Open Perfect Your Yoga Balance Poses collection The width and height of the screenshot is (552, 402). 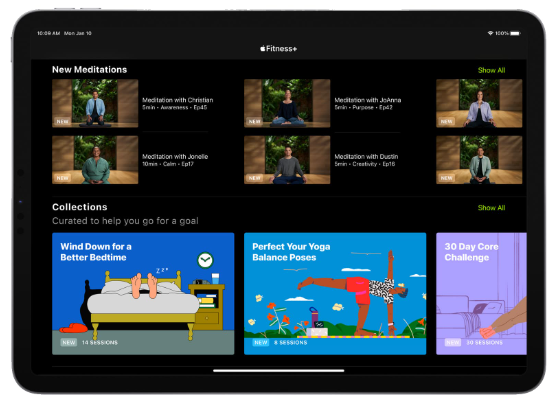click(x=335, y=294)
